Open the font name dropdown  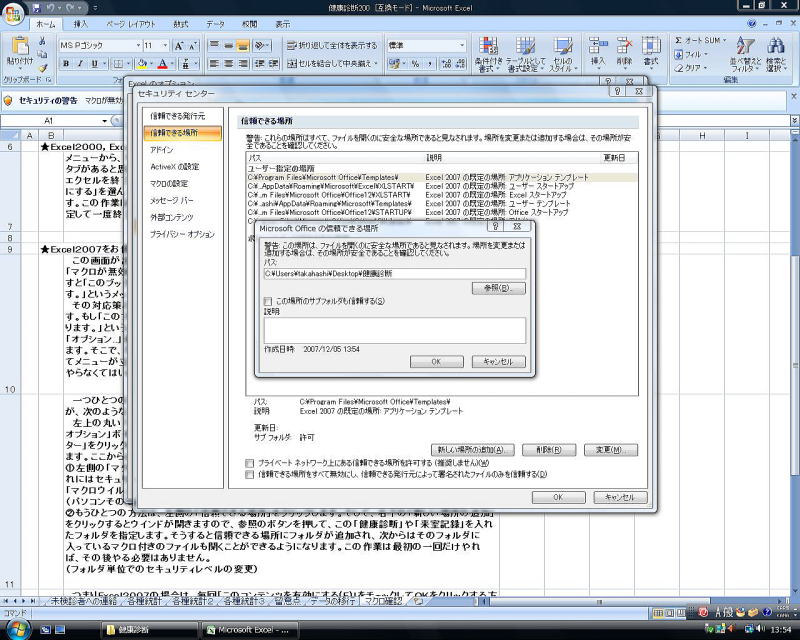click(138, 46)
